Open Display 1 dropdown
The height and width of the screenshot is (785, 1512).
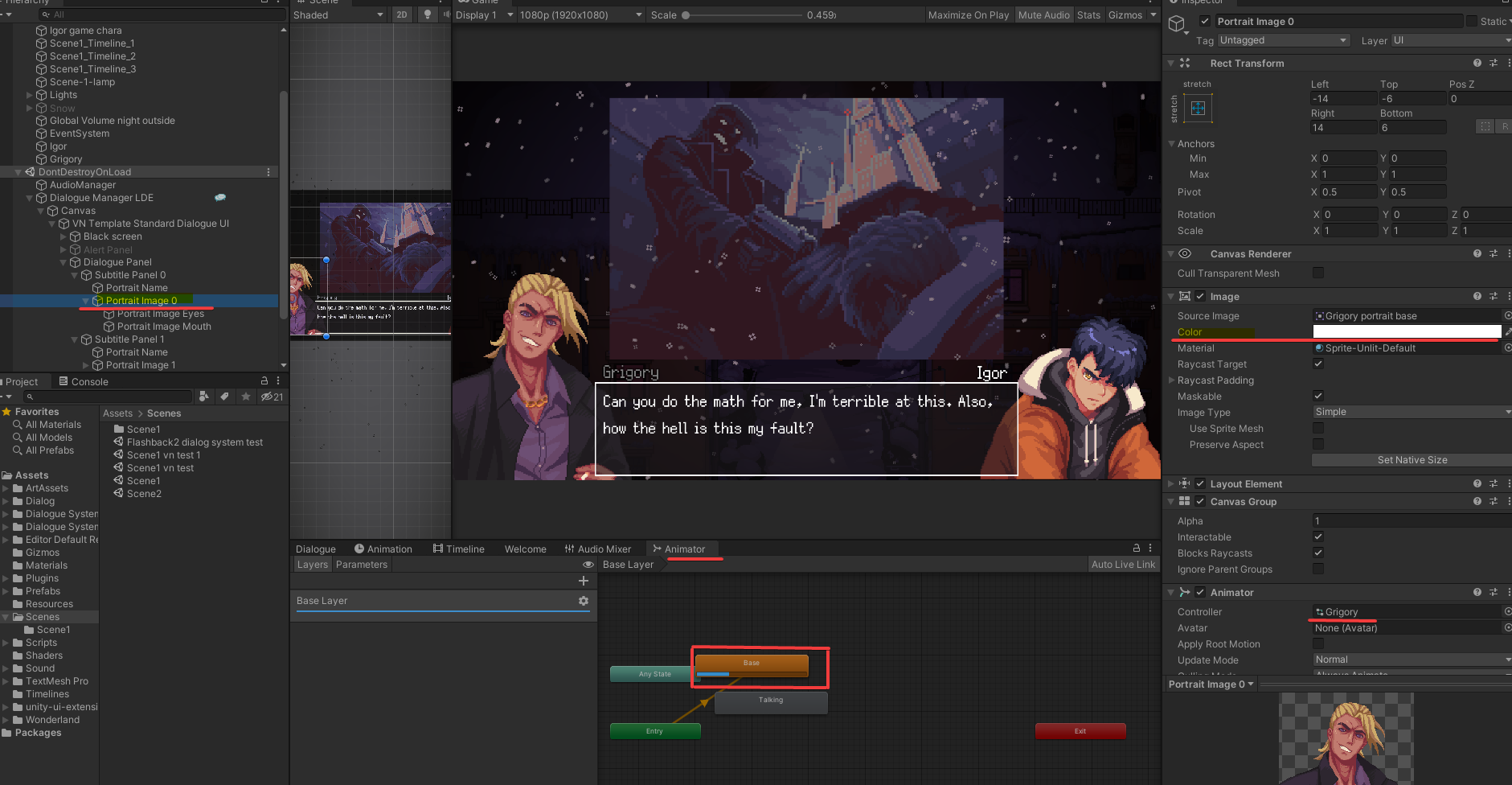point(483,14)
